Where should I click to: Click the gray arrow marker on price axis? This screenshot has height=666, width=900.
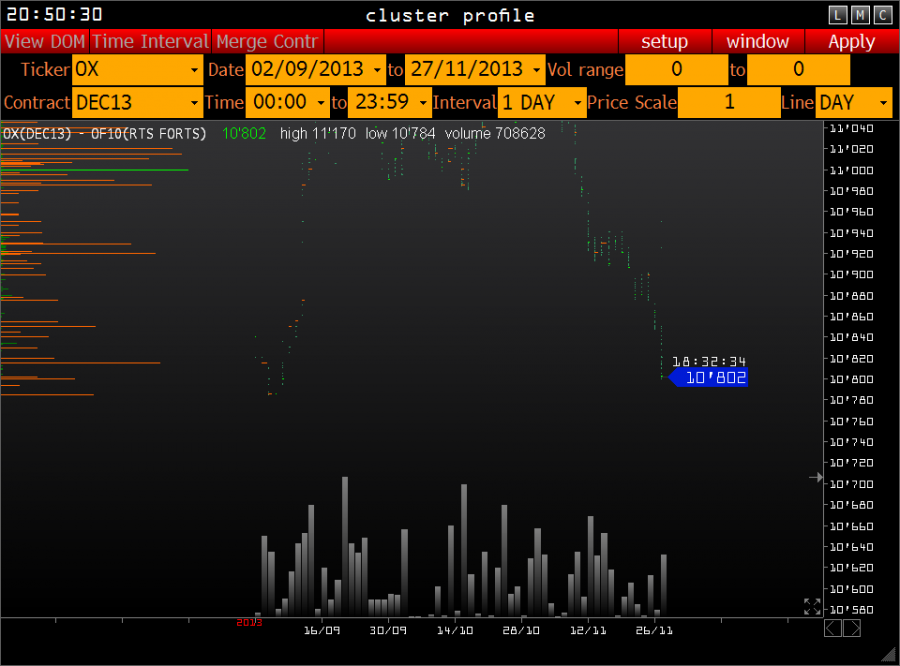tap(815, 478)
